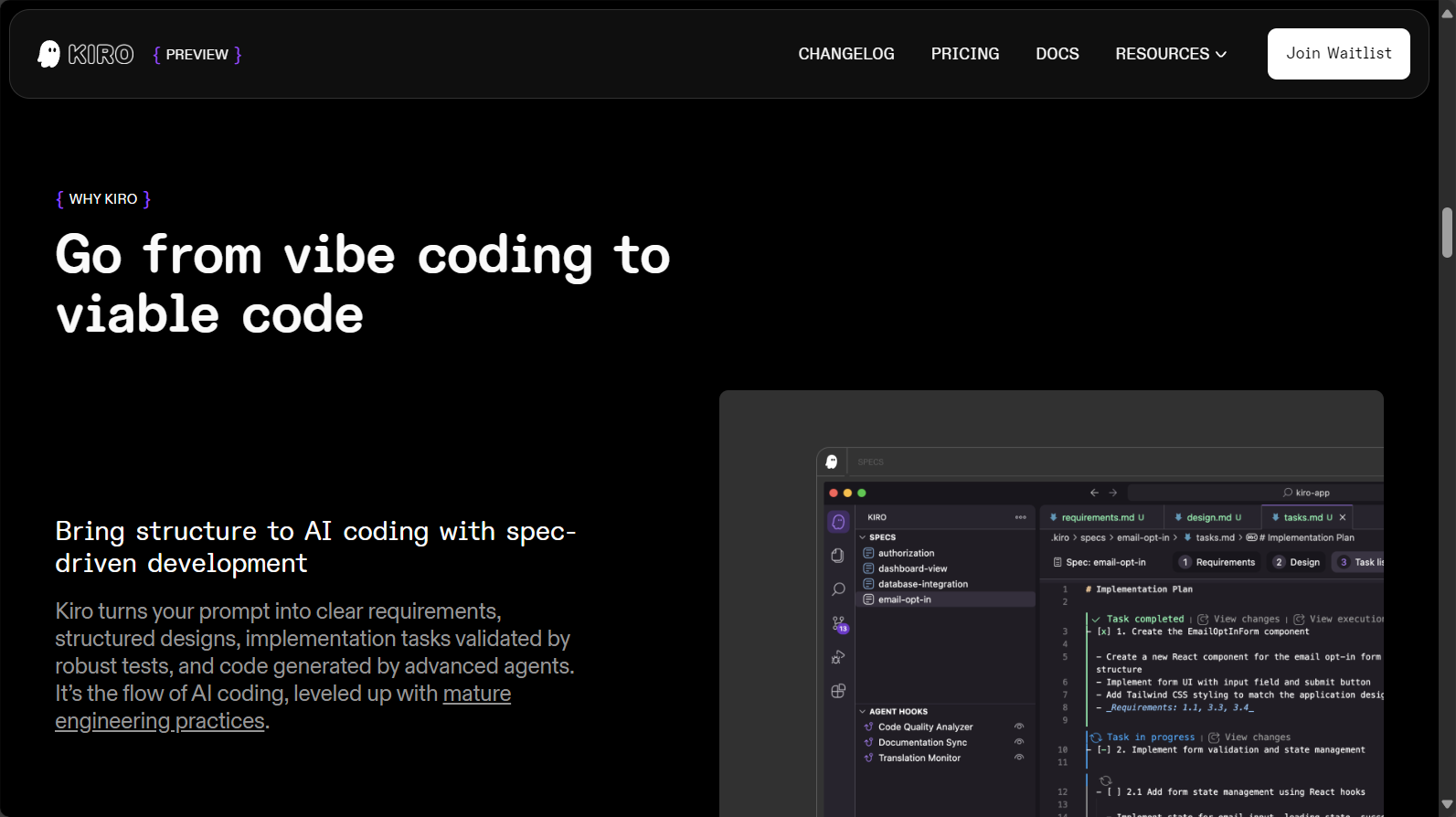Open the Kiro ghost panel in IDE sidebar
The height and width of the screenshot is (817, 1456).
point(838,522)
